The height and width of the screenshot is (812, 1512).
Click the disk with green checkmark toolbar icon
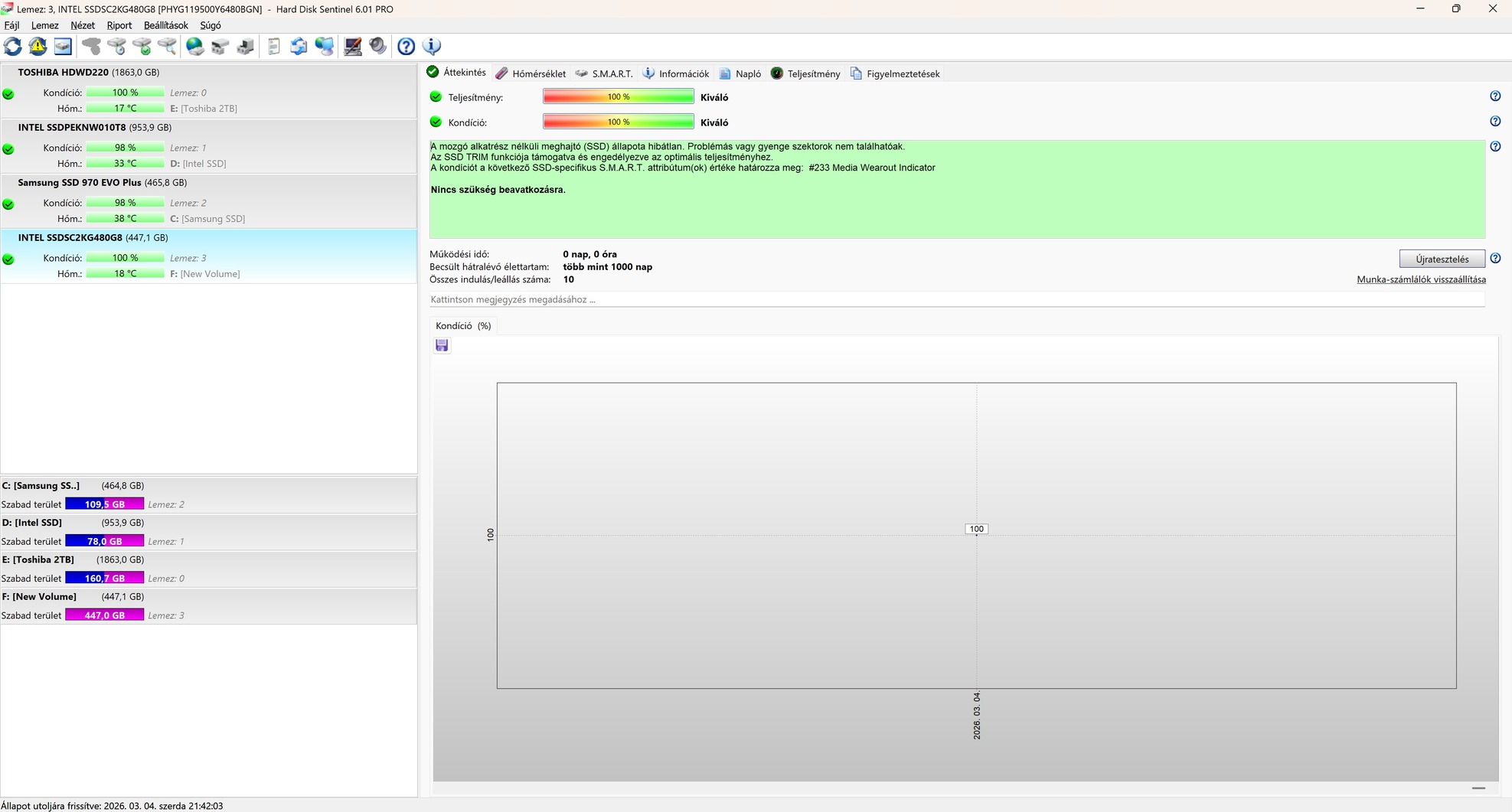point(142,47)
